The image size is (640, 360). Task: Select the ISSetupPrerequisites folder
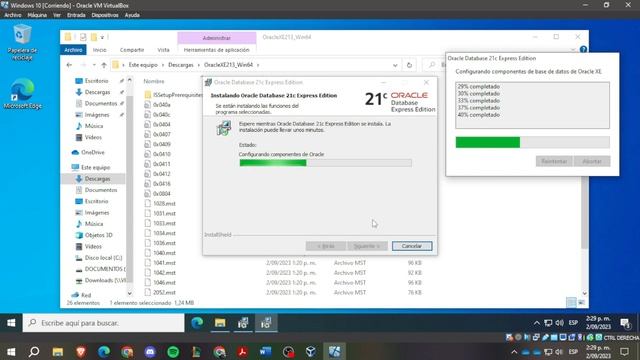173,95
